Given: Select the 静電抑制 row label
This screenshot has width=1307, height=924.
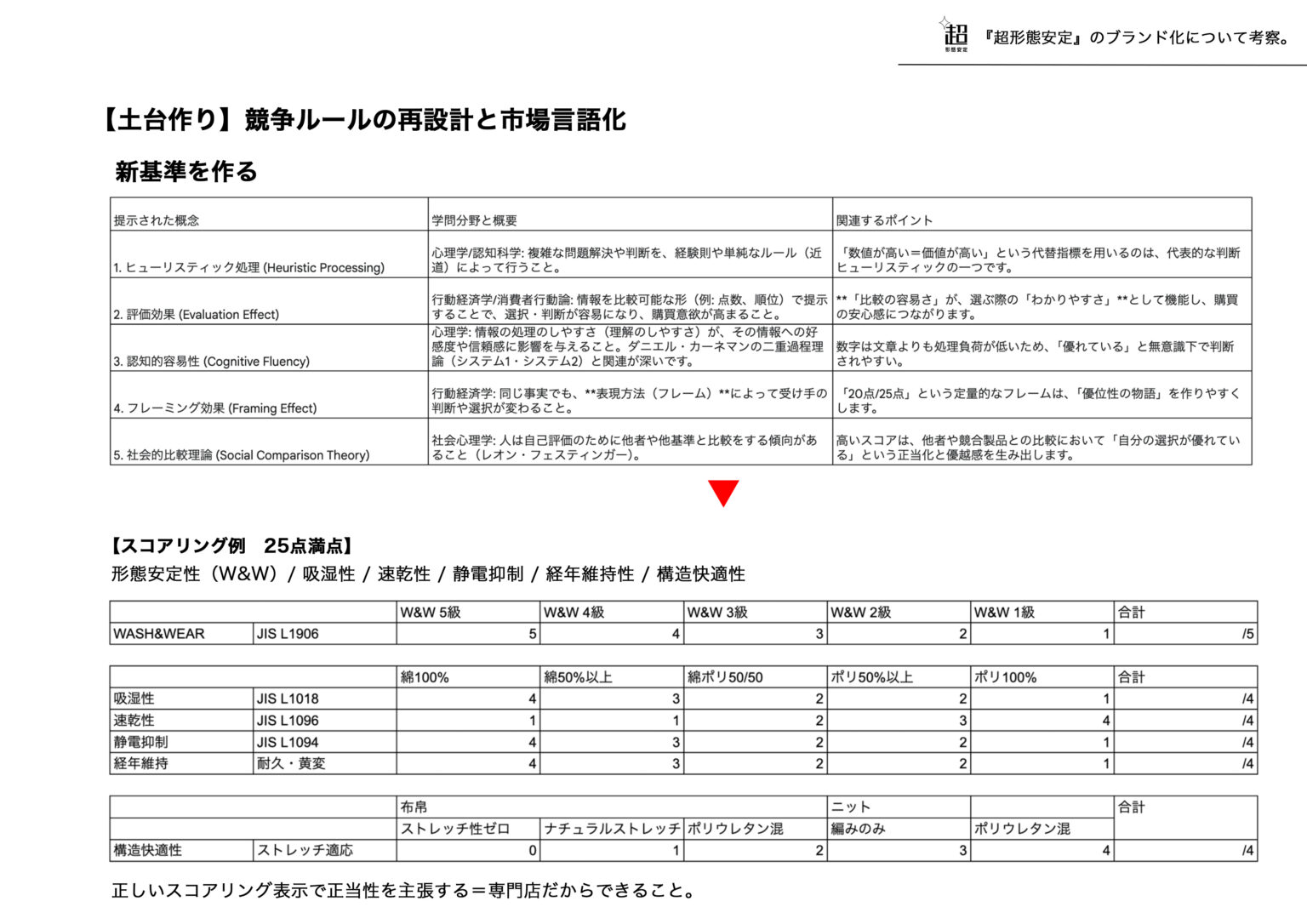Looking at the screenshot, I should [x=141, y=742].
